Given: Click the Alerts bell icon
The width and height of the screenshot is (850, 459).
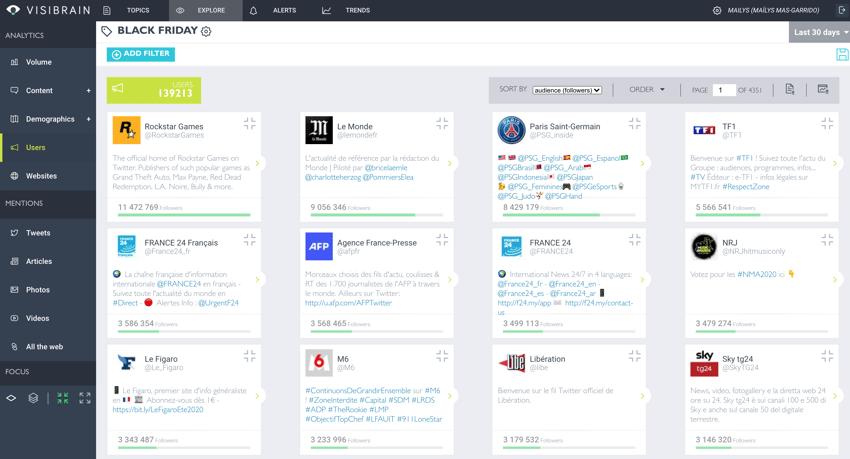Looking at the screenshot, I should coord(253,10).
